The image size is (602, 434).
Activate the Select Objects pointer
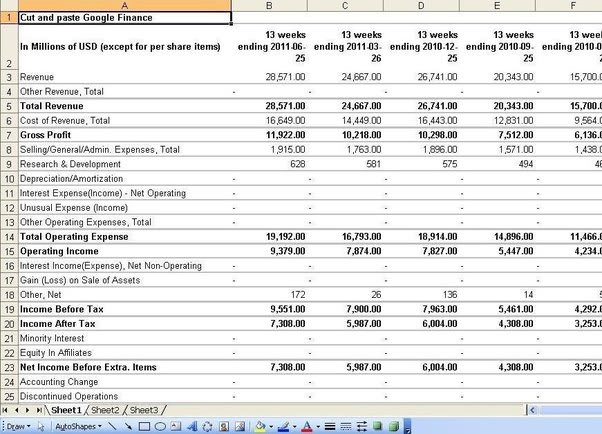(x=41, y=426)
